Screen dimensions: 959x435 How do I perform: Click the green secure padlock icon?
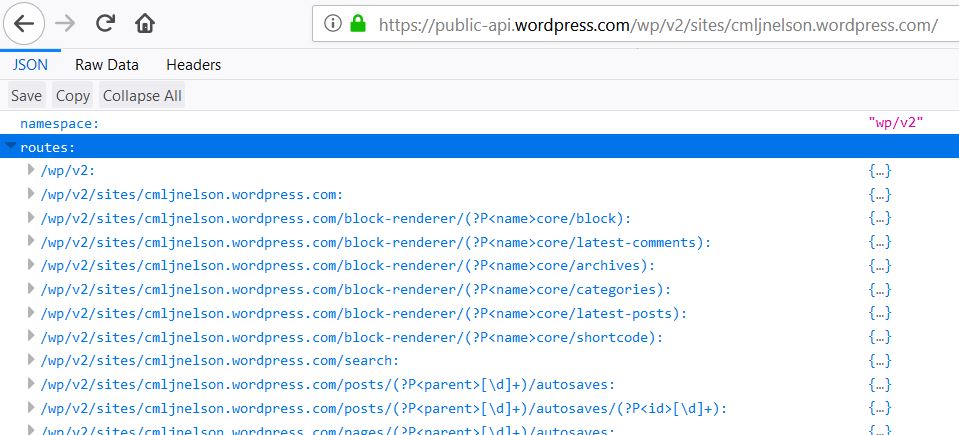coord(357,24)
